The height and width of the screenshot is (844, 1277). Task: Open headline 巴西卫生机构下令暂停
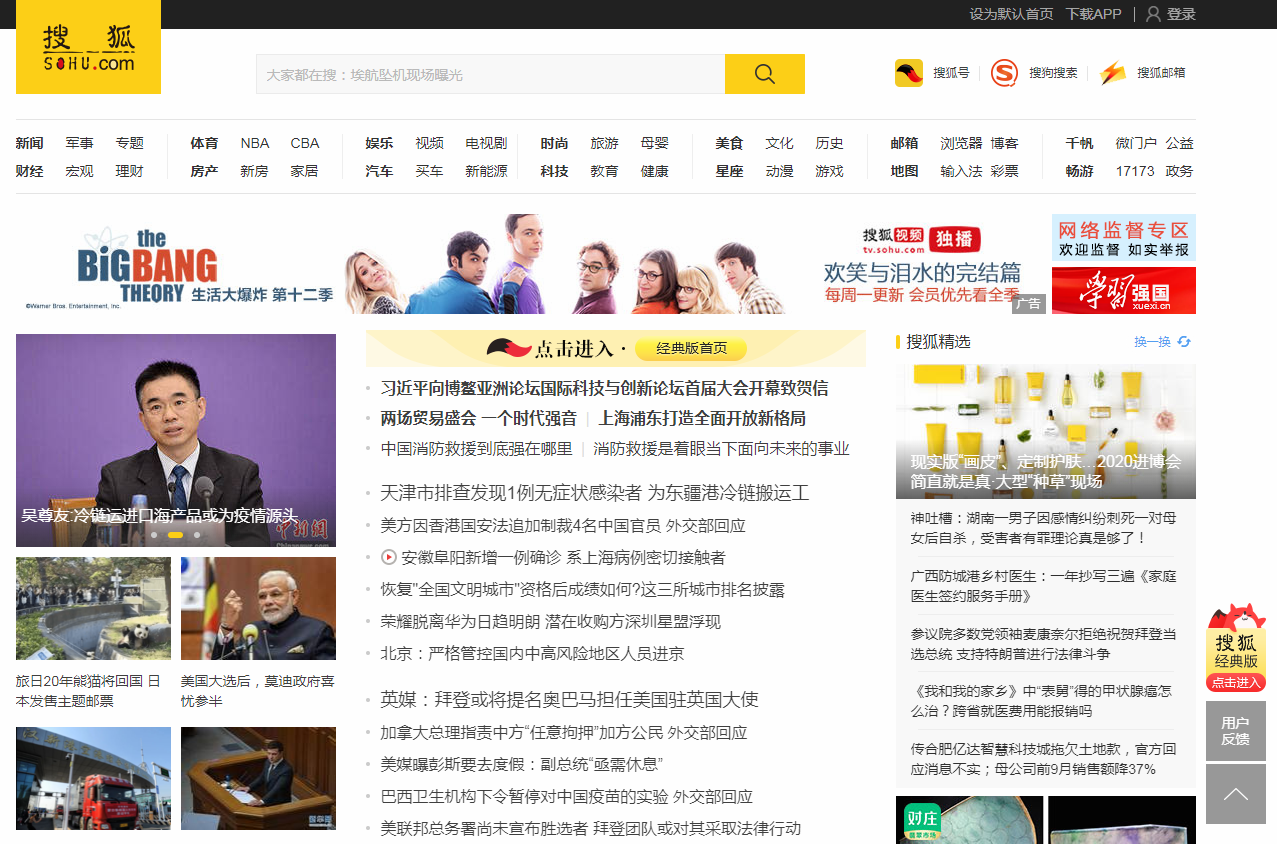[566, 796]
